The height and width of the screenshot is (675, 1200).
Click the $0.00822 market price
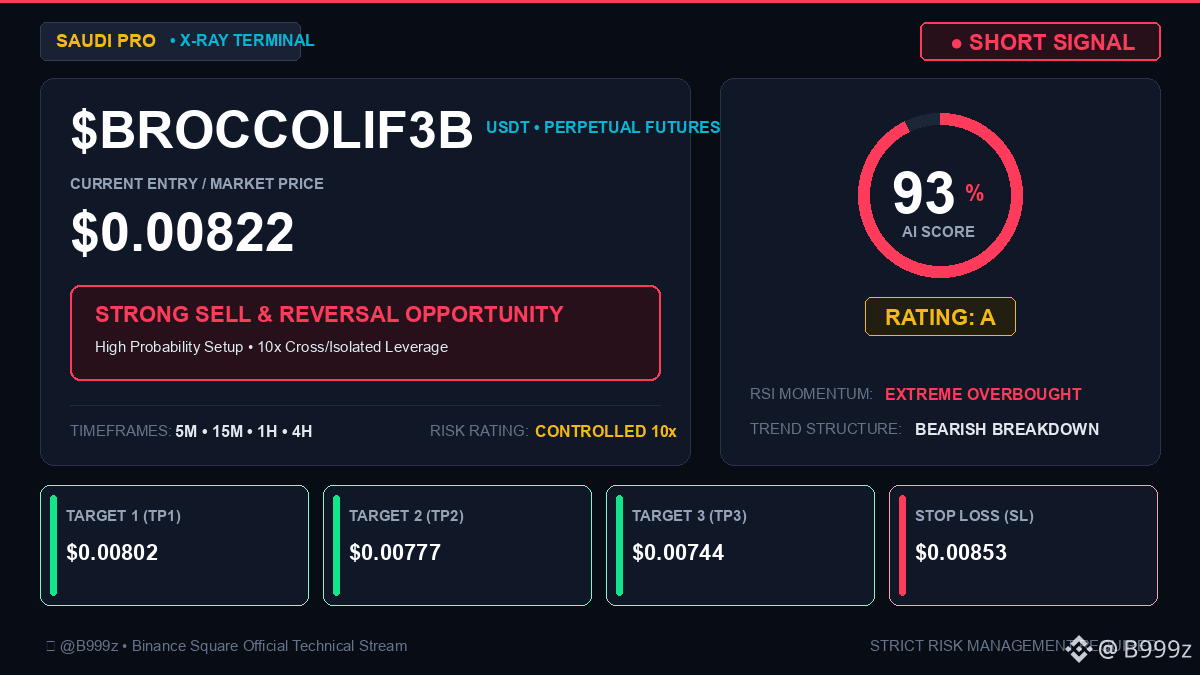point(182,232)
